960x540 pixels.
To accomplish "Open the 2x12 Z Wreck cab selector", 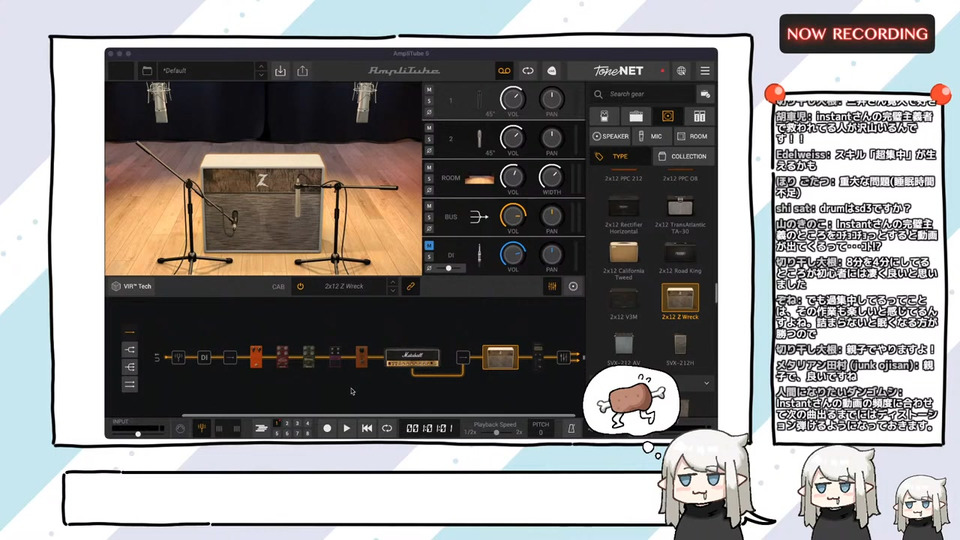I will tap(345, 287).
